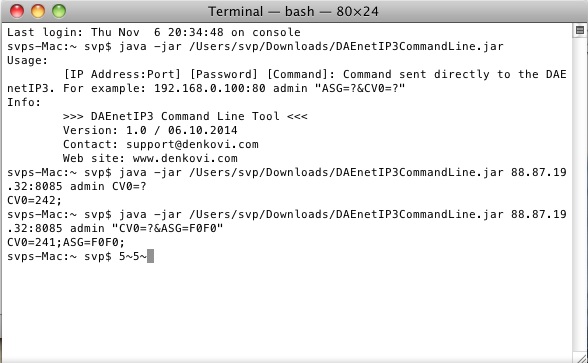Image resolution: width=588 pixels, height=363 pixels.
Task: Click the '[Password]' placeholder in usage line
Action: point(224,74)
